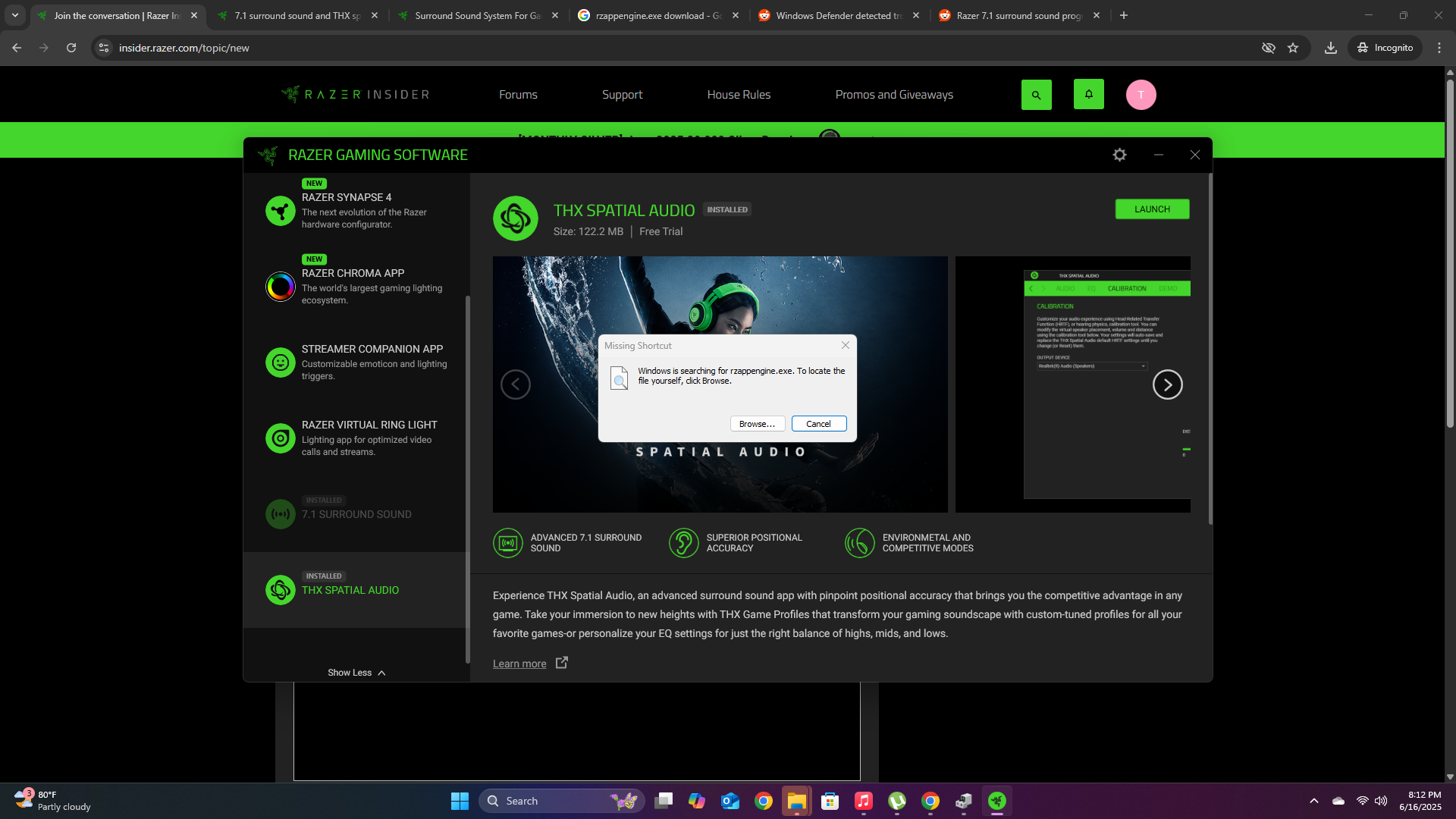The image size is (1456, 819).
Task: Click the Windows taskbar Search box
Action: coord(561,801)
